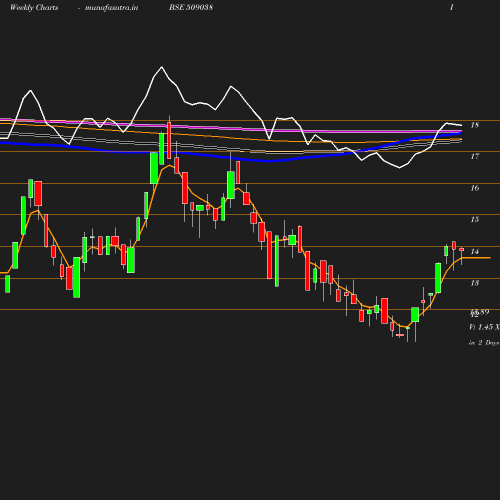500x500 pixels.
Task: Click the 'in 2 Days' text
Action: coord(484,343)
